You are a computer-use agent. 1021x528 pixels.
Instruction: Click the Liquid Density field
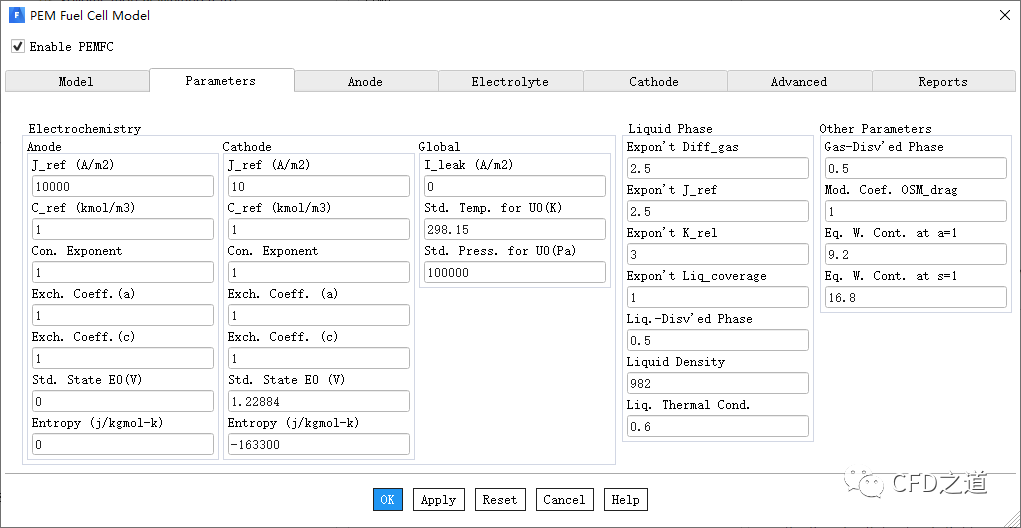point(717,383)
